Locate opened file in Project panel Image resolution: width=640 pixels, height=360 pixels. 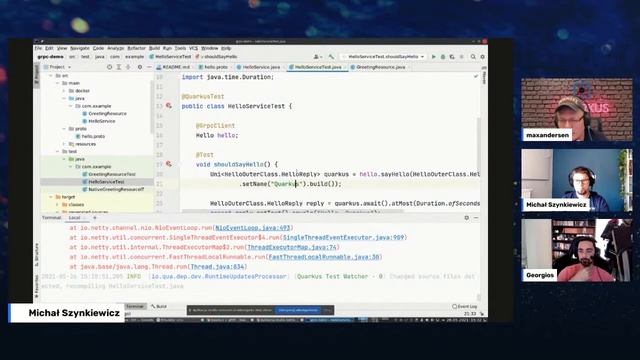tap(109, 67)
